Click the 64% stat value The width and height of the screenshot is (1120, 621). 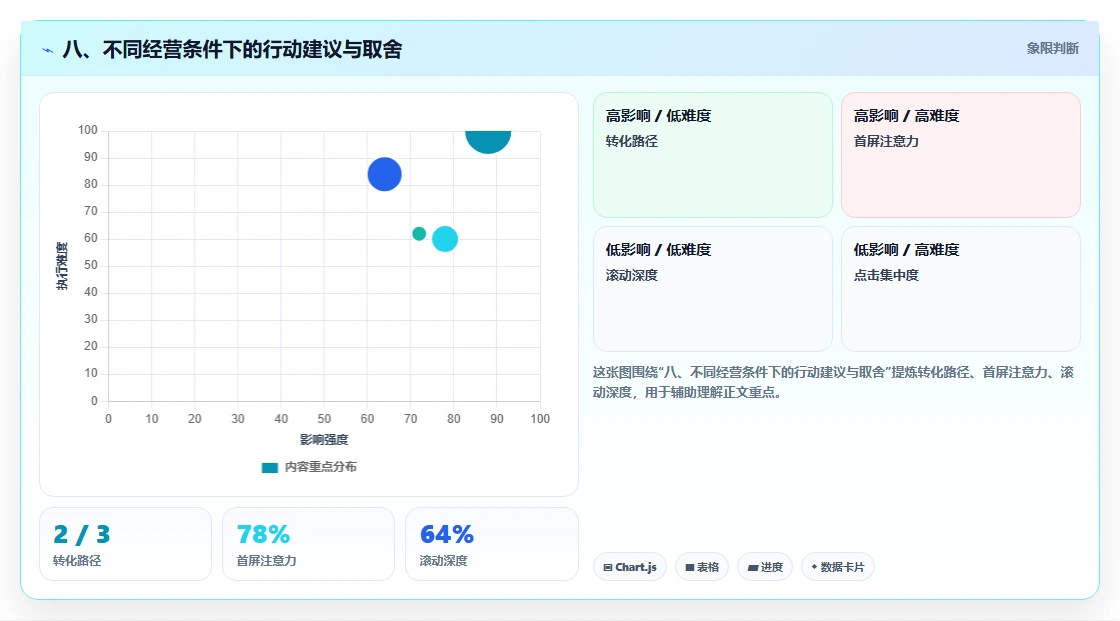(446, 535)
